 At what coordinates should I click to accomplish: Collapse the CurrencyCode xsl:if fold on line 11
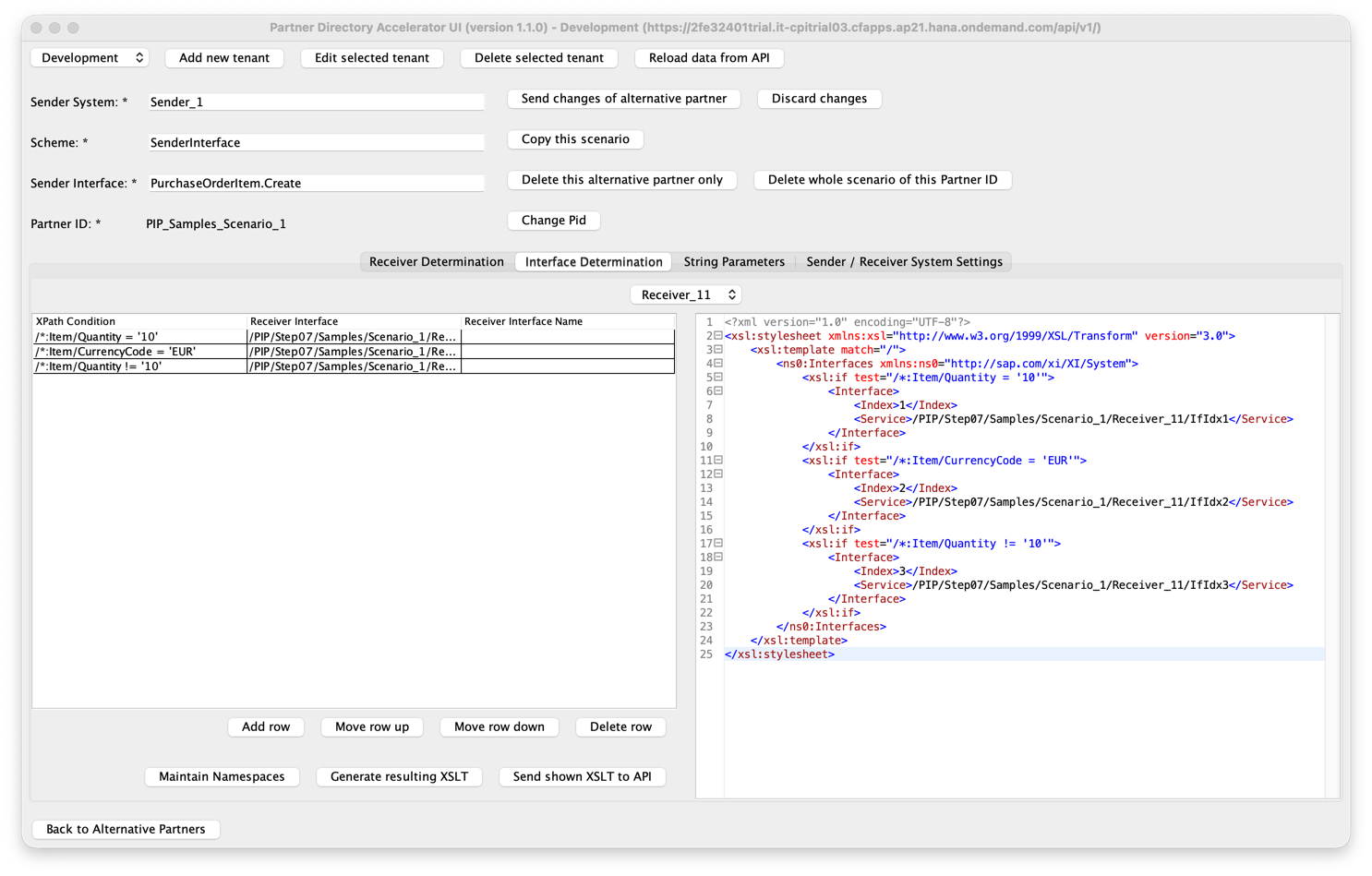(x=718, y=461)
